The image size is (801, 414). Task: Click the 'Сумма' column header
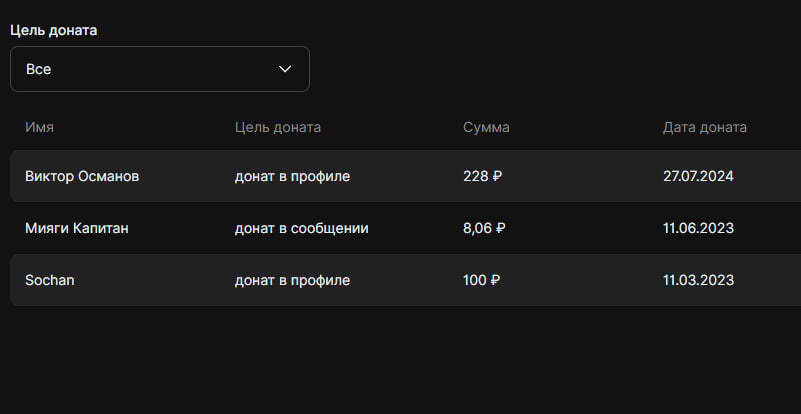486,127
